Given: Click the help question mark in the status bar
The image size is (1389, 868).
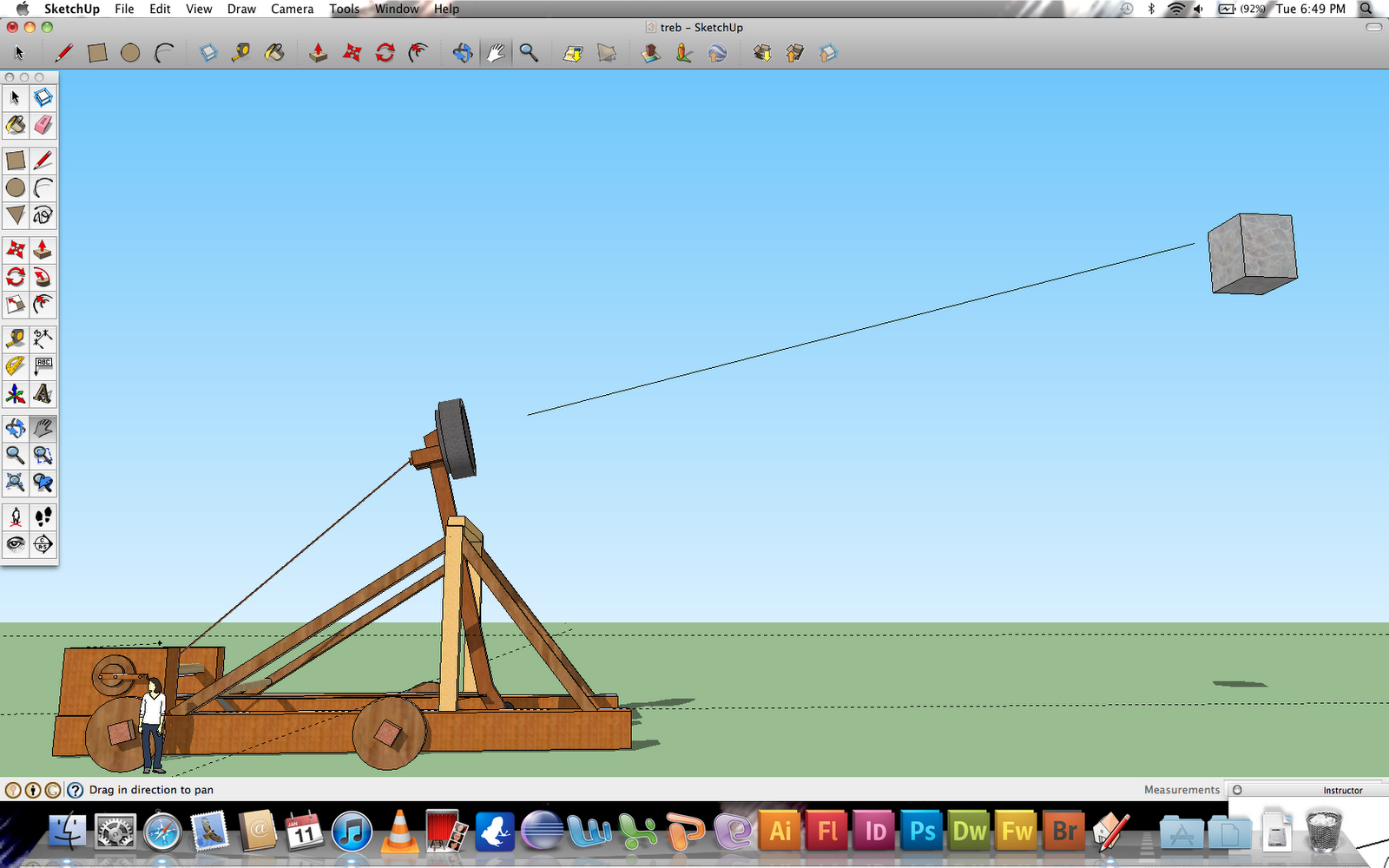Looking at the screenshot, I should 75,790.
